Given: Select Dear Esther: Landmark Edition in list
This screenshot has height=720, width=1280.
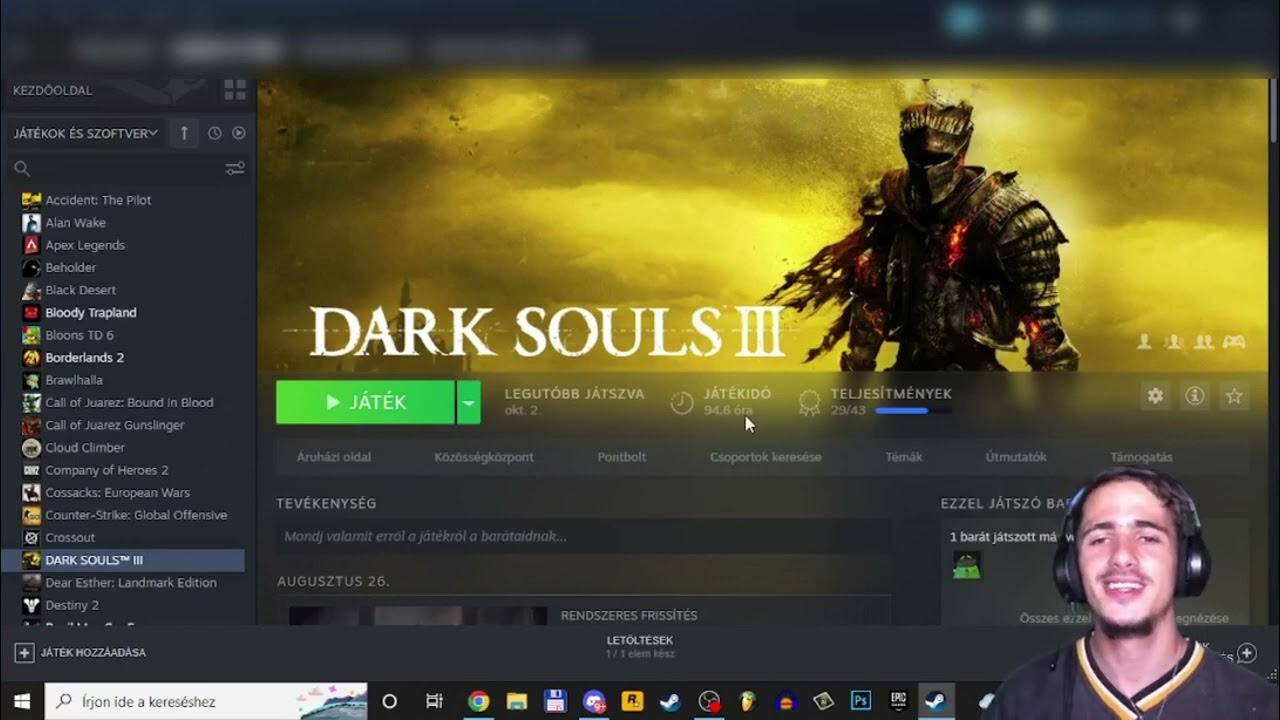Looking at the screenshot, I should 130,583.
